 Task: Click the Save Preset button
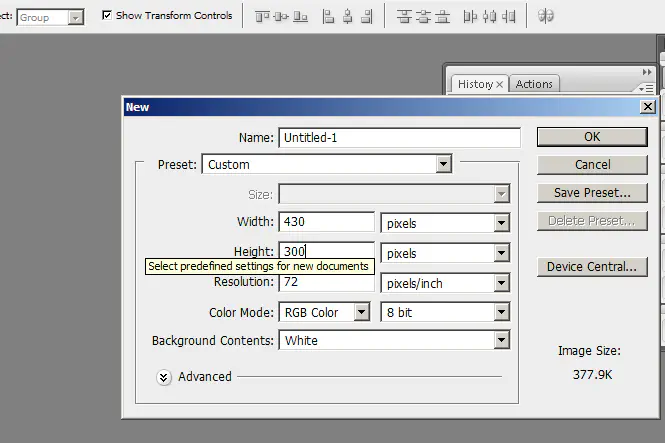tap(591, 192)
